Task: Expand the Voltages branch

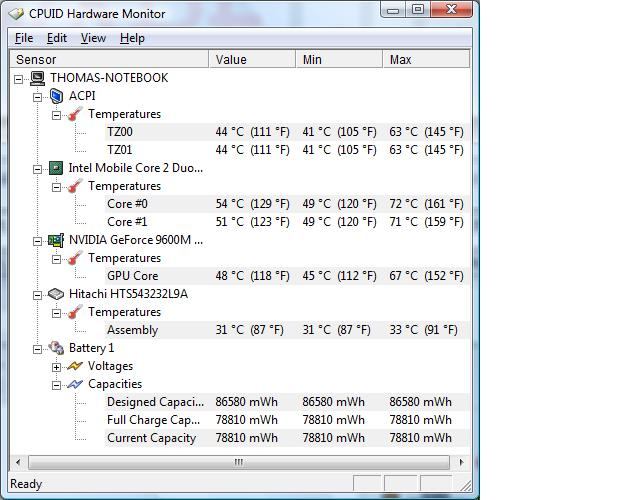Action: 56,367
